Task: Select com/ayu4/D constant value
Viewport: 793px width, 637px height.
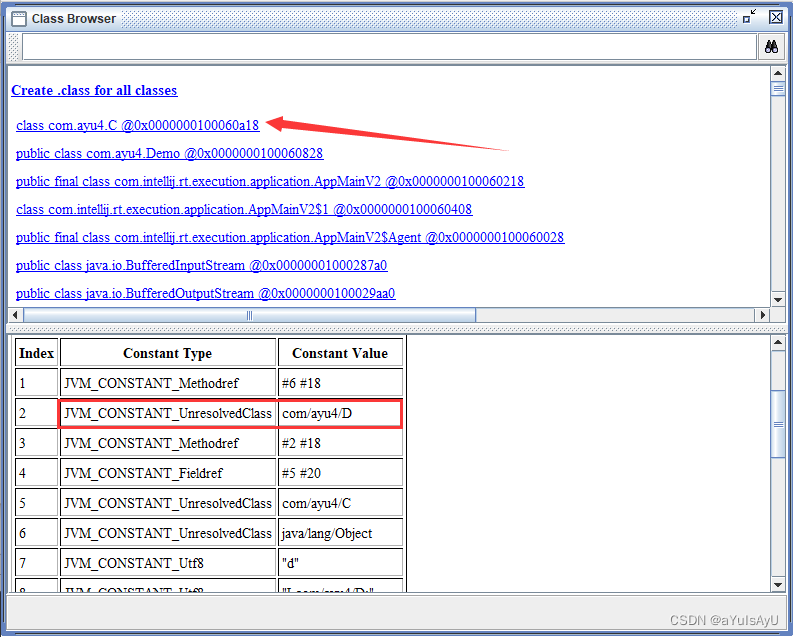Action: pyautogui.click(x=340, y=413)
